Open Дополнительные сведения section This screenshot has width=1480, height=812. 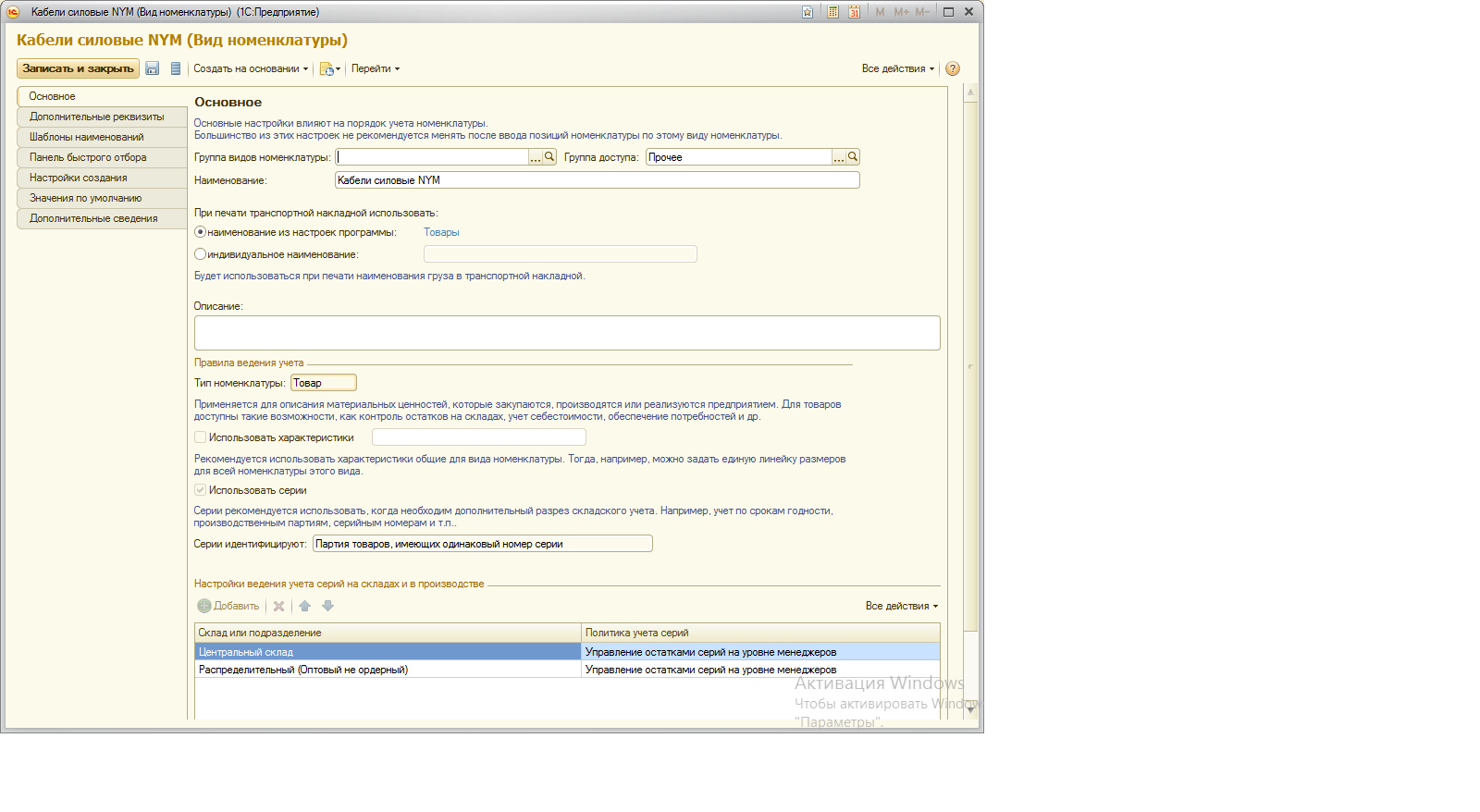102,218
